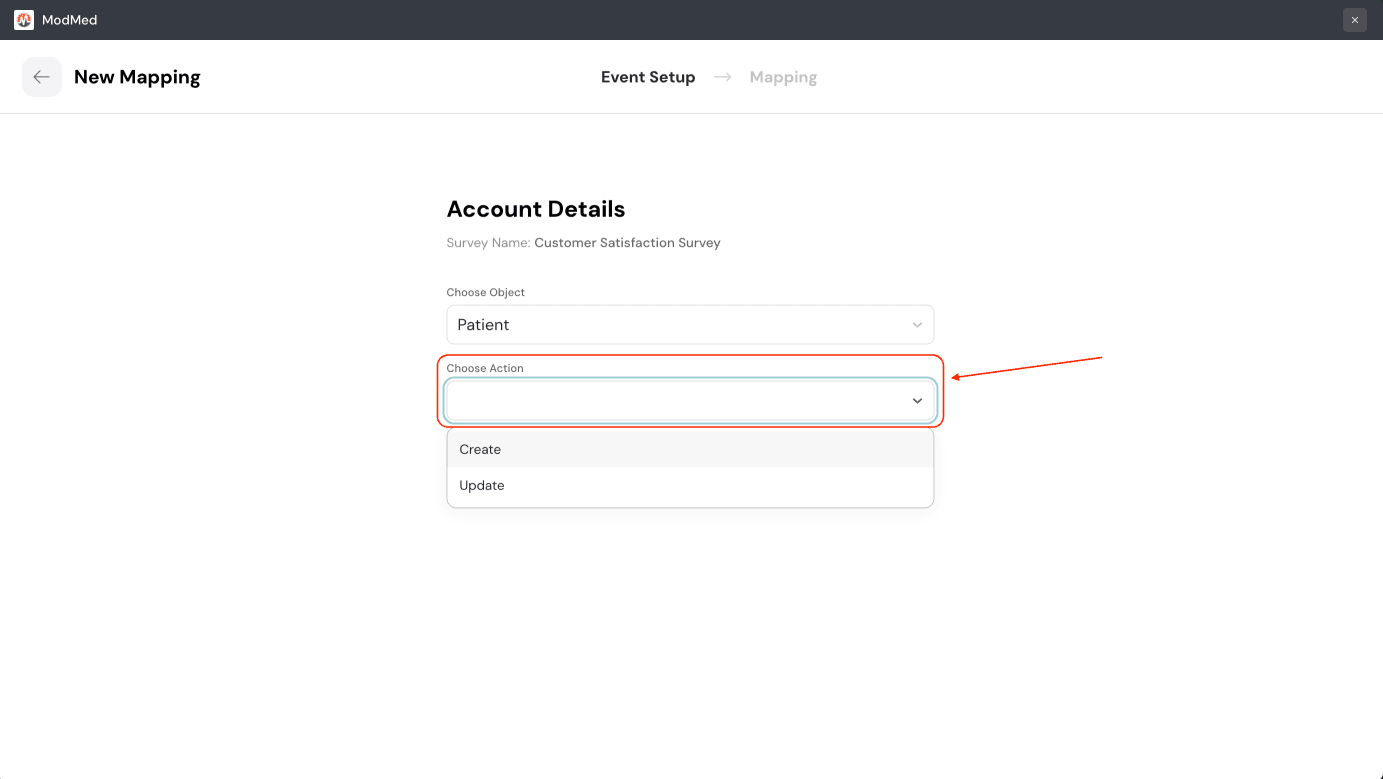This screenshot has width=1383, height=779.
Task: Click the New Mapping page title
Action: (137, 77)
